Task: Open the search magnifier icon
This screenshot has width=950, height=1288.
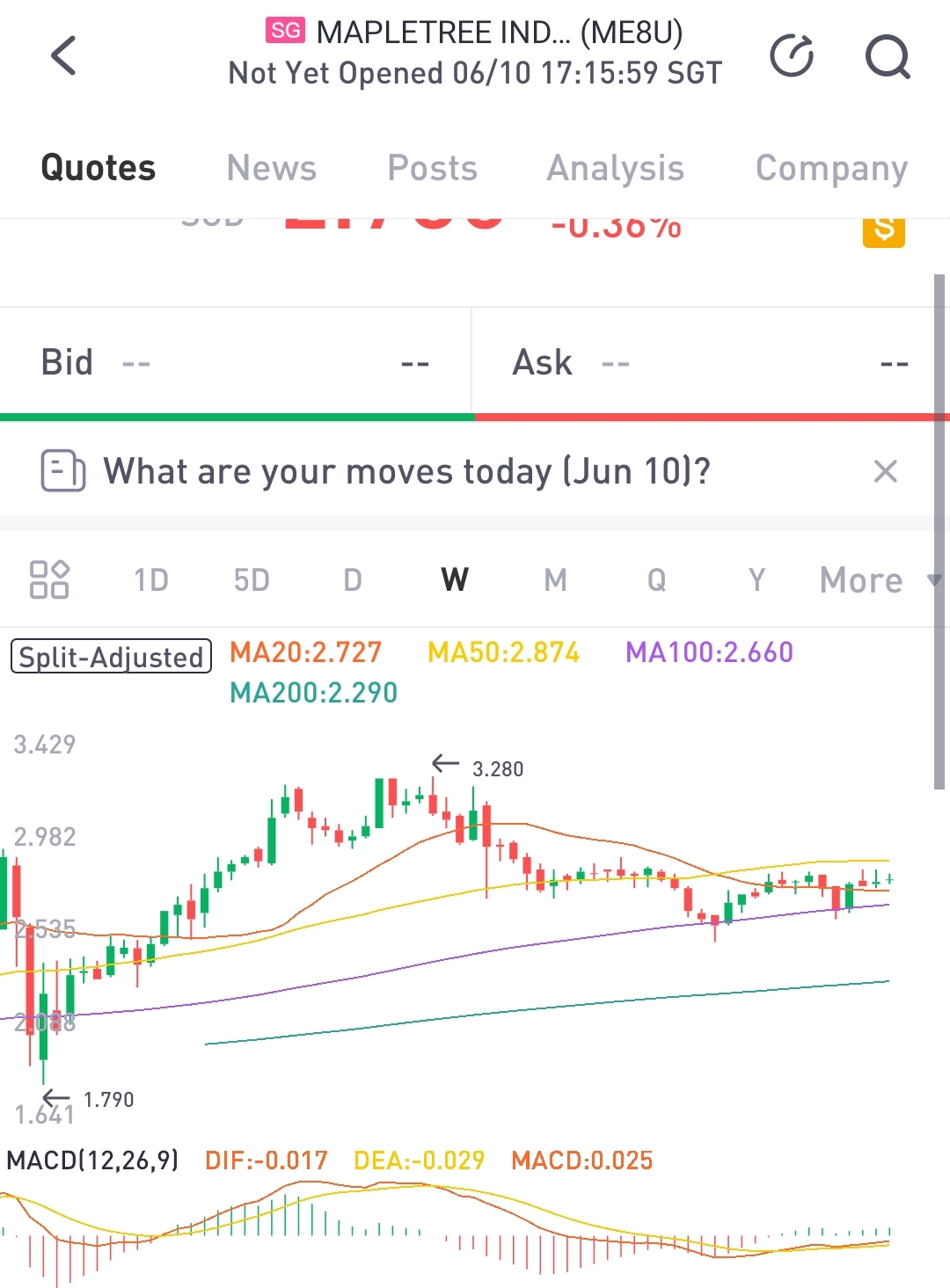Action: coord(888,56)
